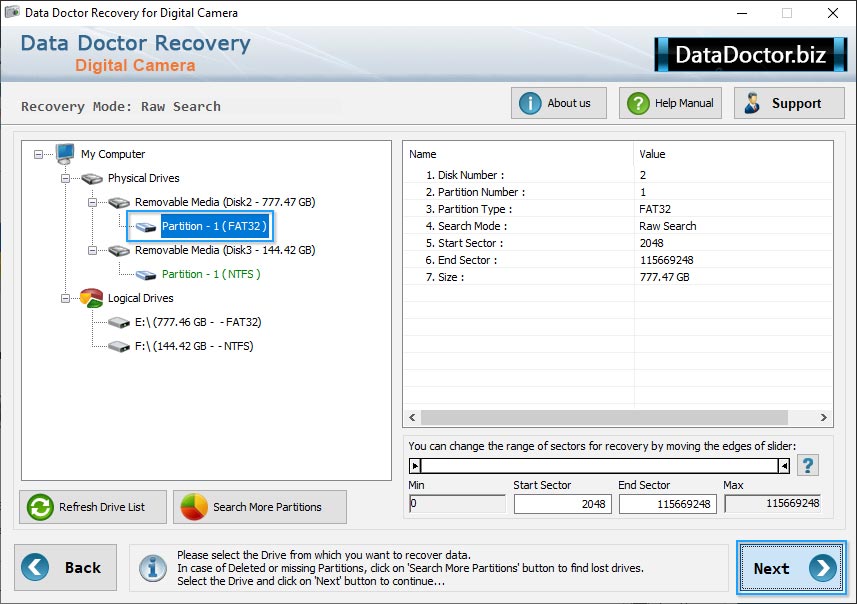
Task: Click the DataDoctor.biz logo banner
Action: (750, 55)
